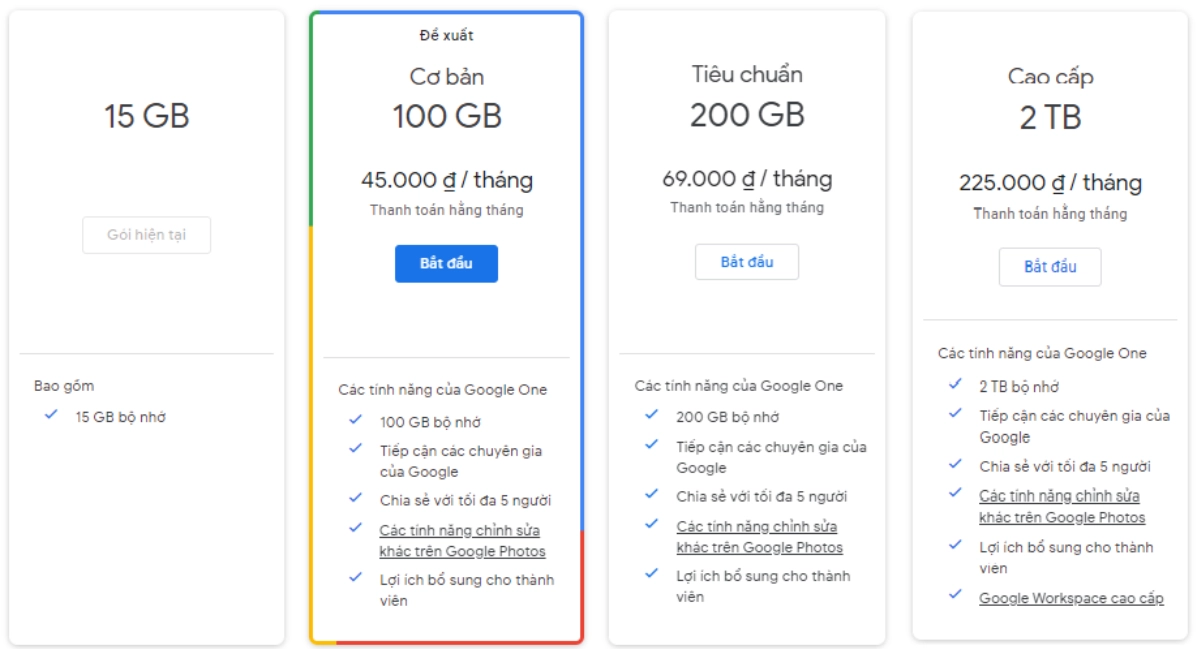Click the "45.000 đ / tháng" price label
This screenshot has height=649, width=1200.
(x=448, y=180)
